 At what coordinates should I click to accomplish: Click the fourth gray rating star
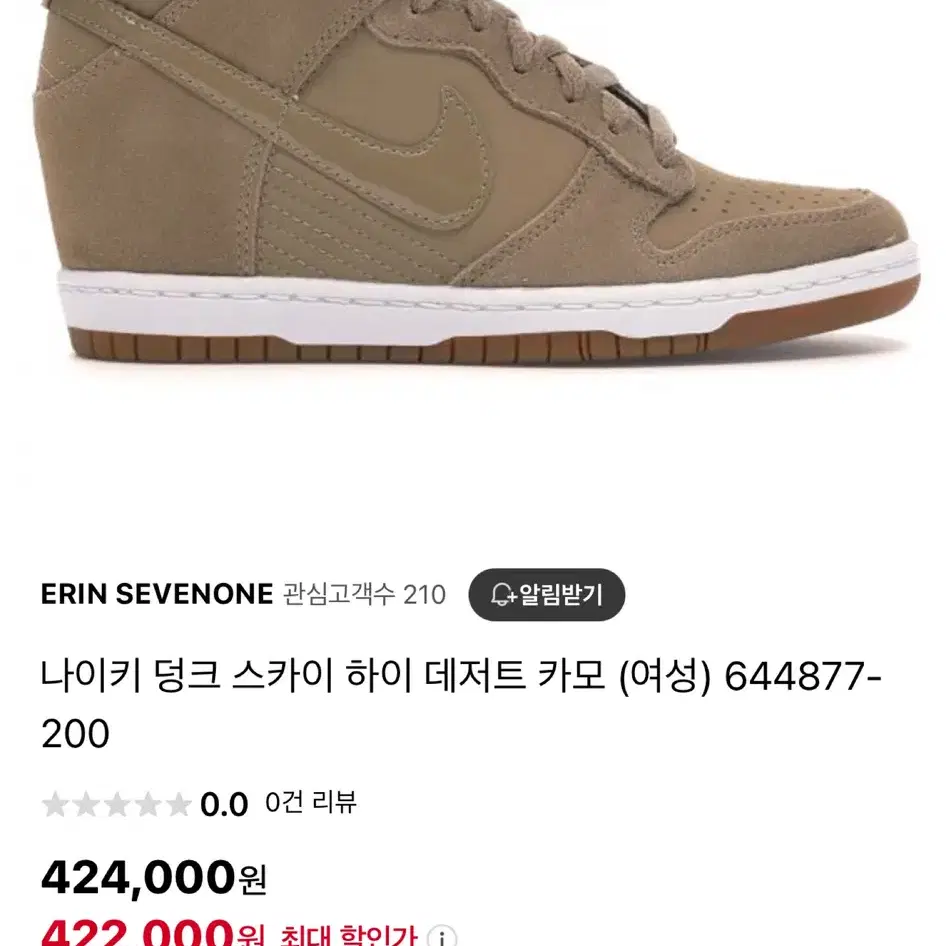click(x=147, y=804)
